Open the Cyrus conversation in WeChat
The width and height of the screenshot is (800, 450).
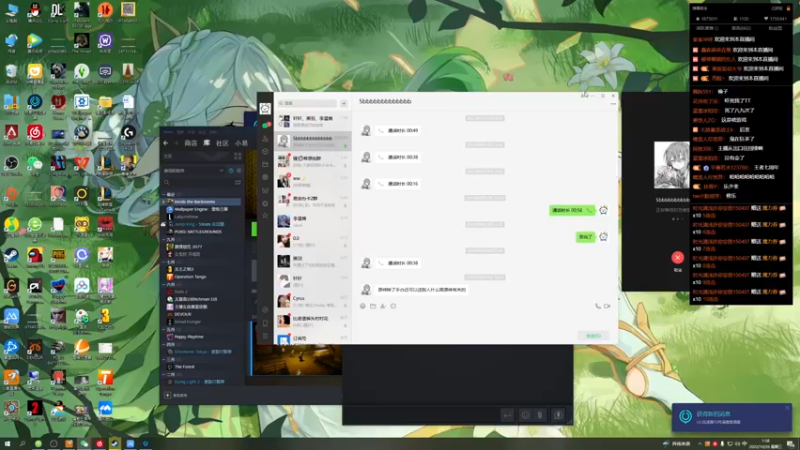click(313, 301)
